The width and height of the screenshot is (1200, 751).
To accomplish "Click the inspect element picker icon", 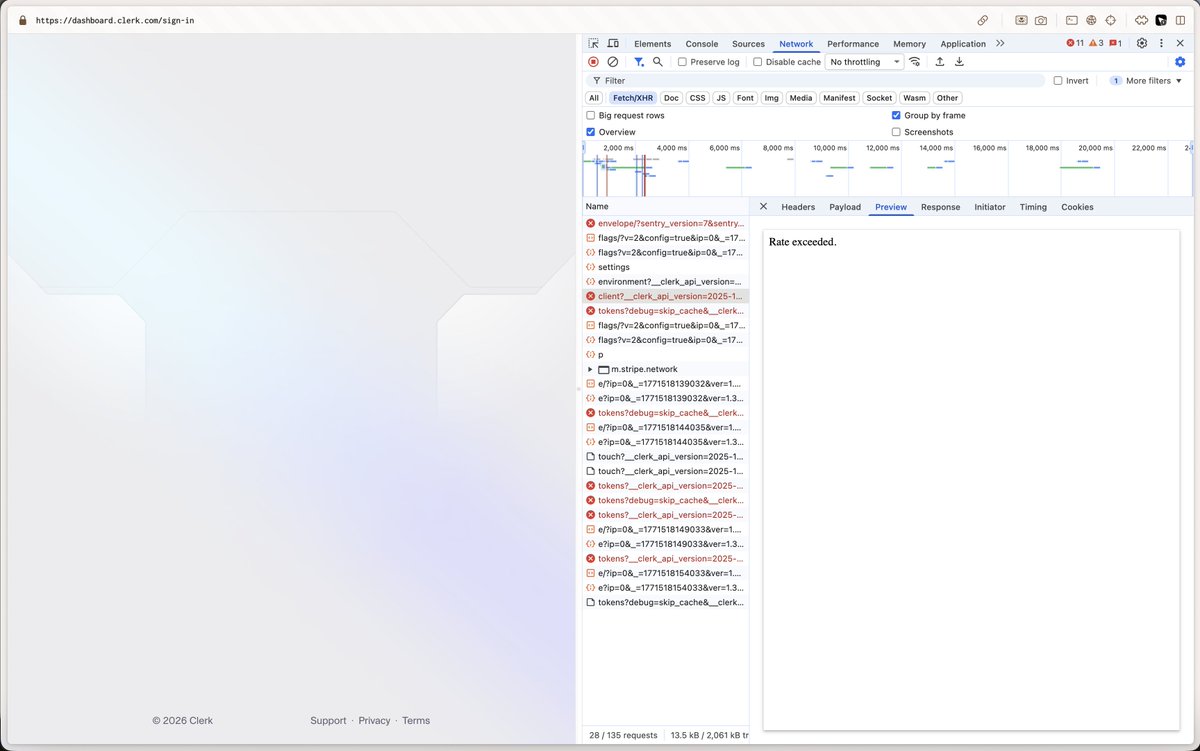I will tap(594, 44).
